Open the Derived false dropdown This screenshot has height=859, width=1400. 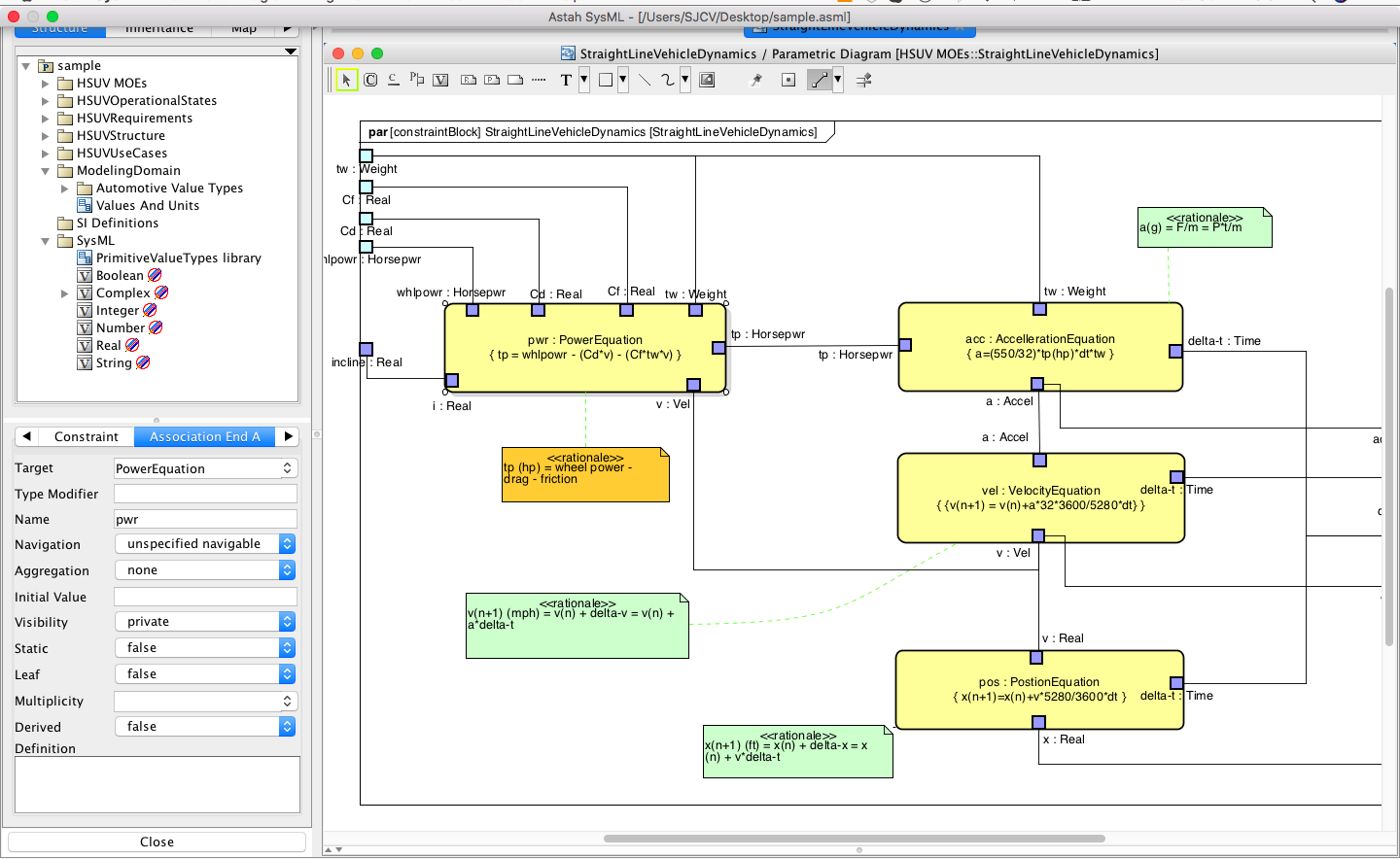[x=205, y=727]
